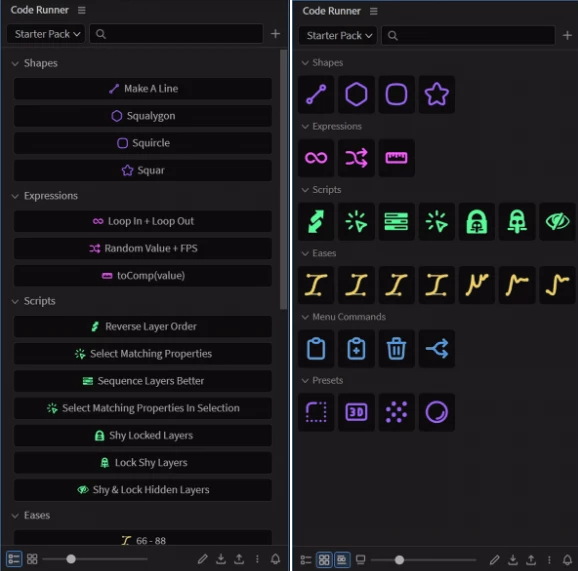The width and height of the screenshot is (578, 571).
Task: Focus the search field in left panel
Action: tap(176, 34)
